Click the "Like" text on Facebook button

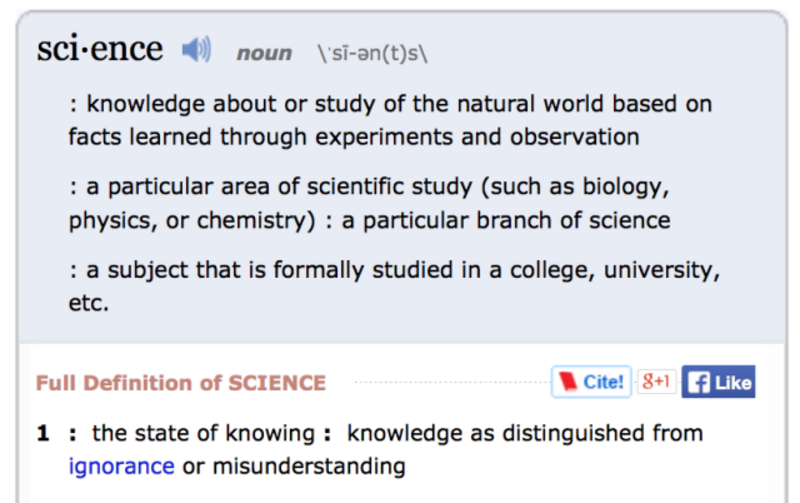pyautogui.click(x=733, y=382)
